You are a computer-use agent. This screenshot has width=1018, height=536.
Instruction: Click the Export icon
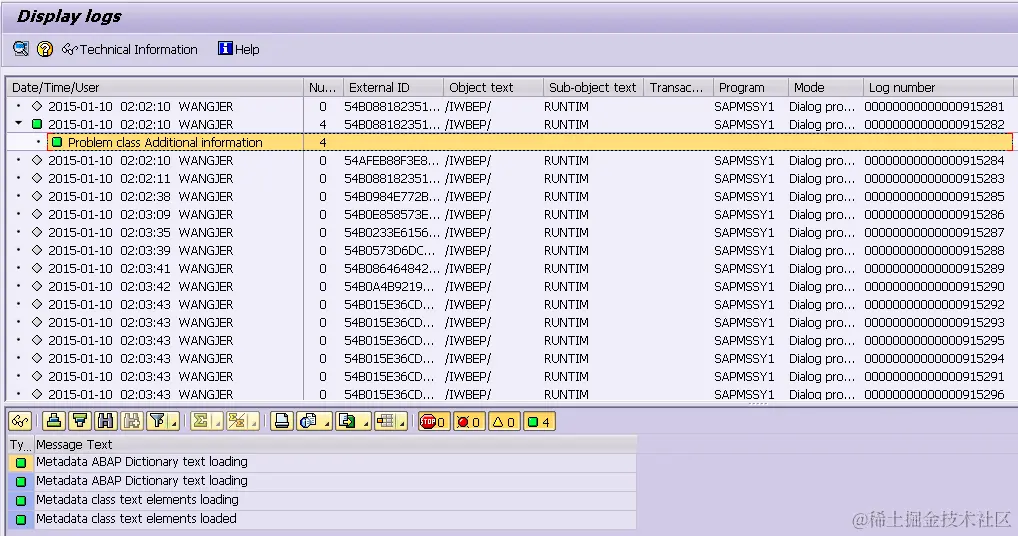pyautogui.click(x=347, y=422)
